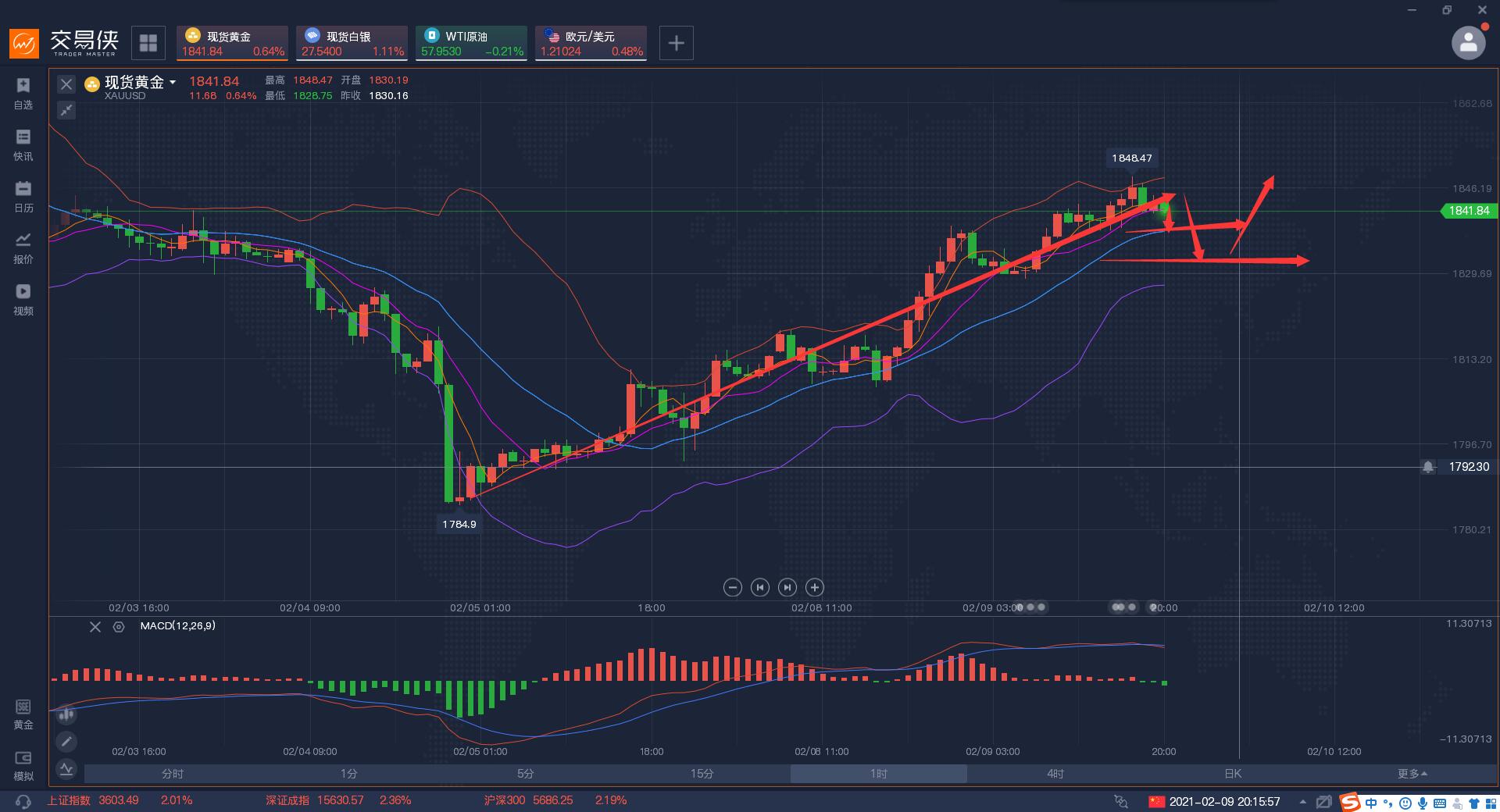Open the 自选 watchlist sidebar icon
The image size is (1500, 812).
(x=23, y=93)
